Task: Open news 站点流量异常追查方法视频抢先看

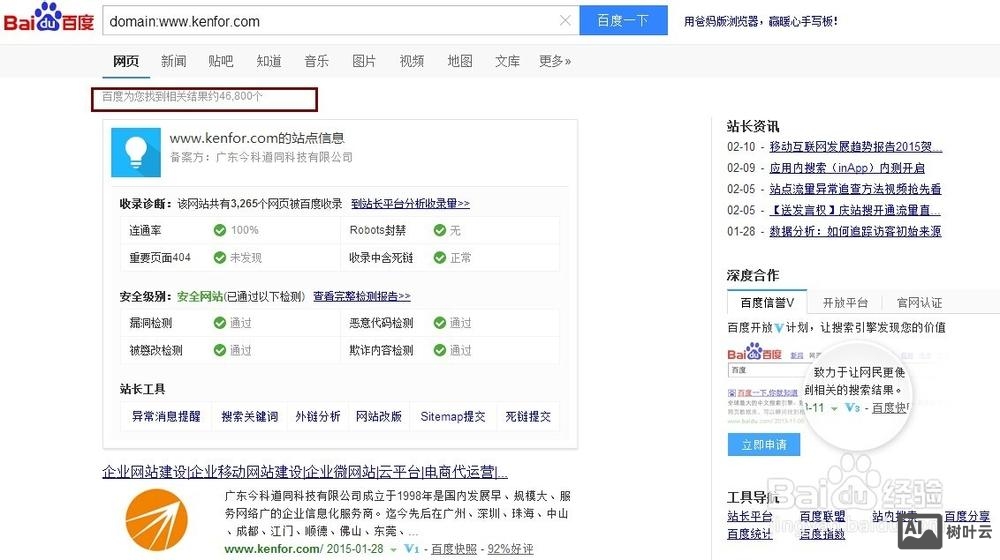Action: tap(855, 189)
